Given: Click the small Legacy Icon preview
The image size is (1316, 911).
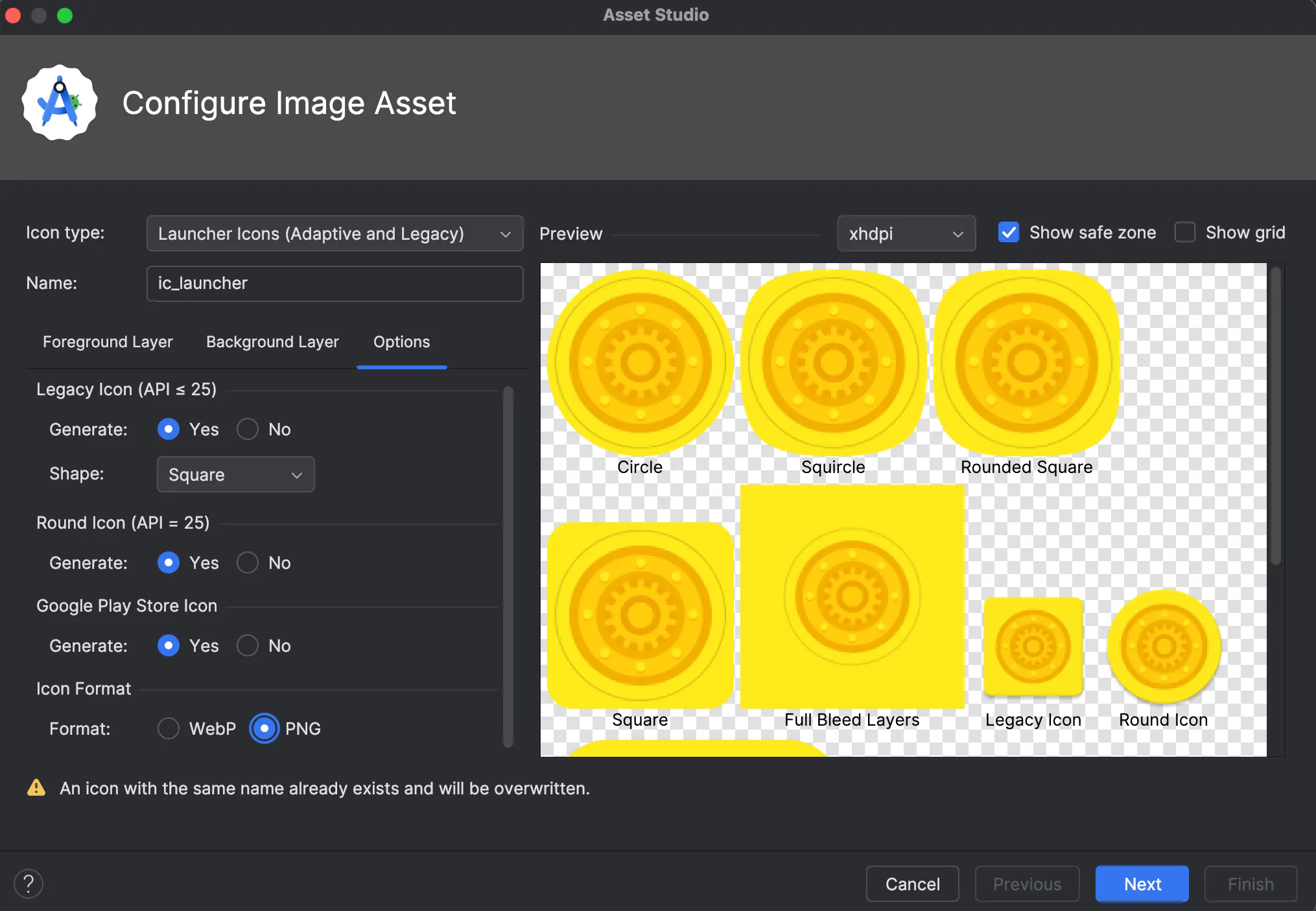Looking at the screenshot, I should point(1033,647).
